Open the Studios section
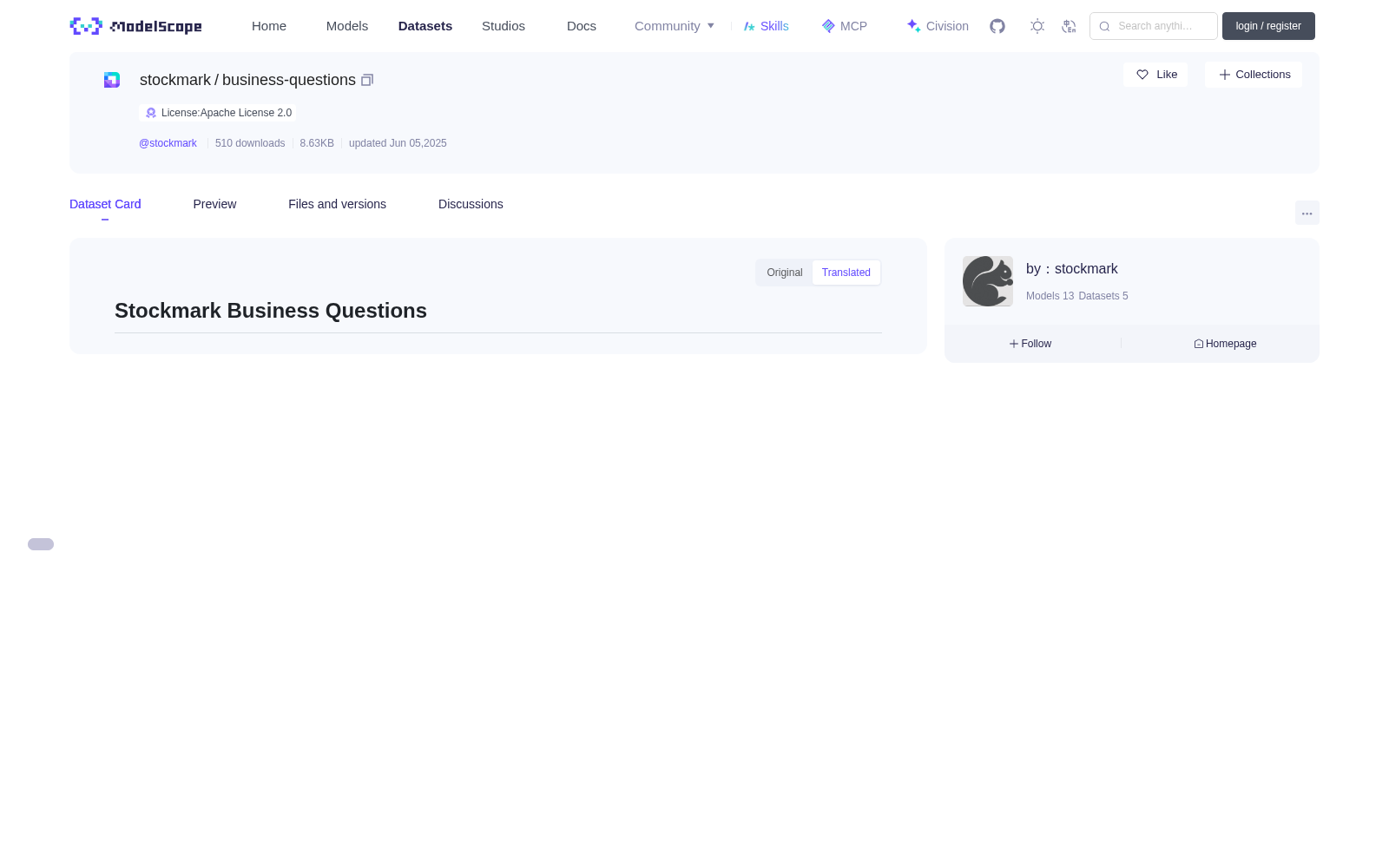 pyautogui.click(x=504, y=26)
